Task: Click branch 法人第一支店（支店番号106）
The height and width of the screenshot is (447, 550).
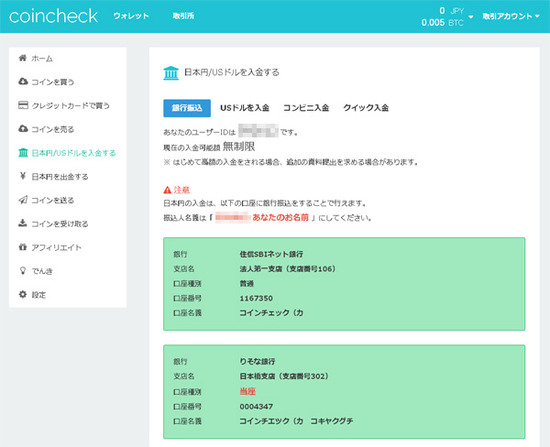Action: pos(288,269)
